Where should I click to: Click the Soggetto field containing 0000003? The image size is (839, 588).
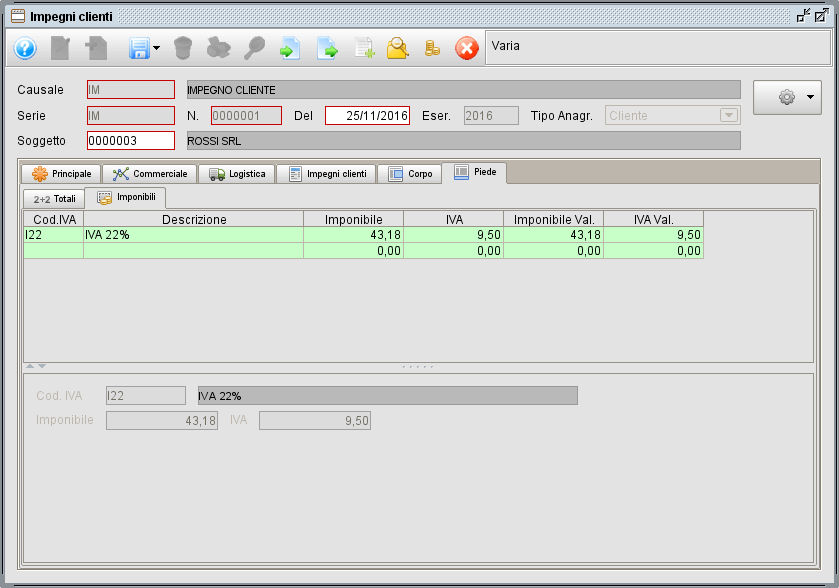coord(130,140)
